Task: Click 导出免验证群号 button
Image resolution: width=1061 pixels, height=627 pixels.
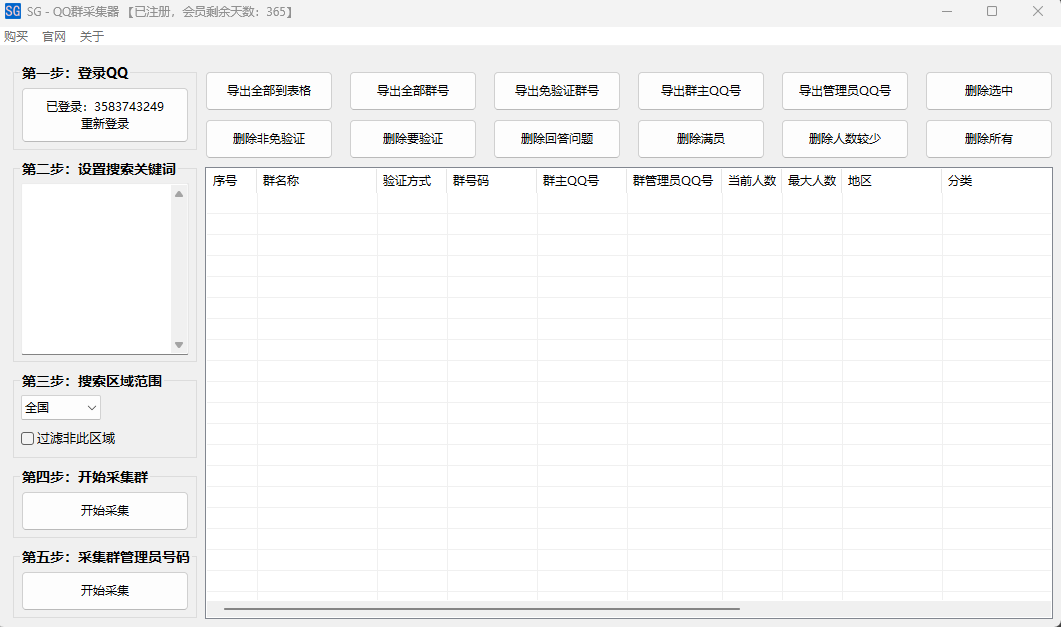Action: pos(557,91)
